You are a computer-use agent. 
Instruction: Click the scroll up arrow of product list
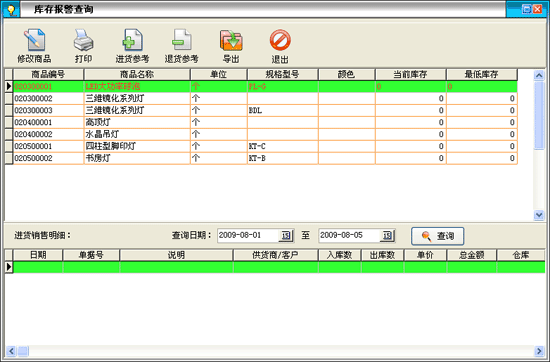pyautogui.click(x=539, y=75)
